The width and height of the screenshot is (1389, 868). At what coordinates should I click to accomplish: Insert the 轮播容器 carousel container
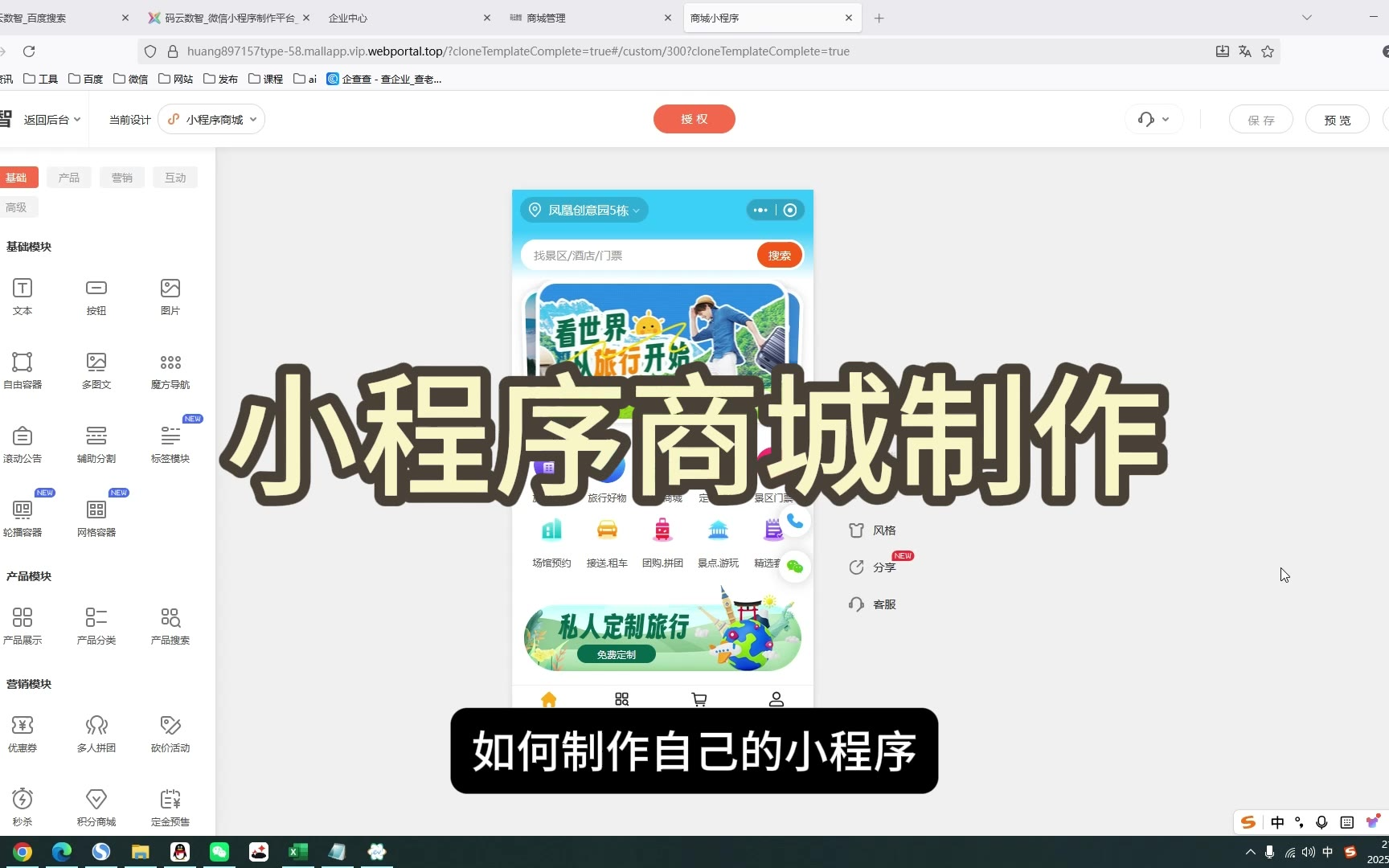tap(23, 518)
